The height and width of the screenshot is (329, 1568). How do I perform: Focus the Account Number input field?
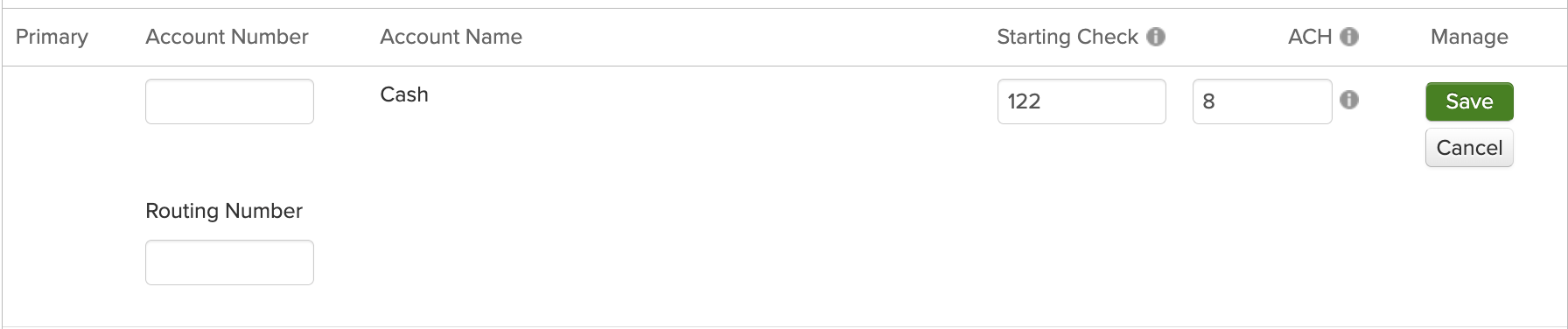(229, 101)
